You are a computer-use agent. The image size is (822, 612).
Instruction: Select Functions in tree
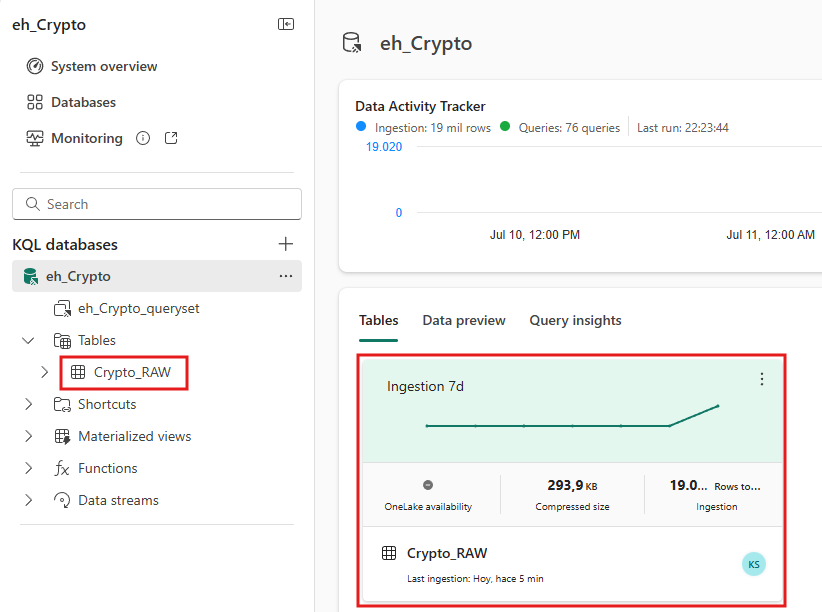tap(107, 468)
